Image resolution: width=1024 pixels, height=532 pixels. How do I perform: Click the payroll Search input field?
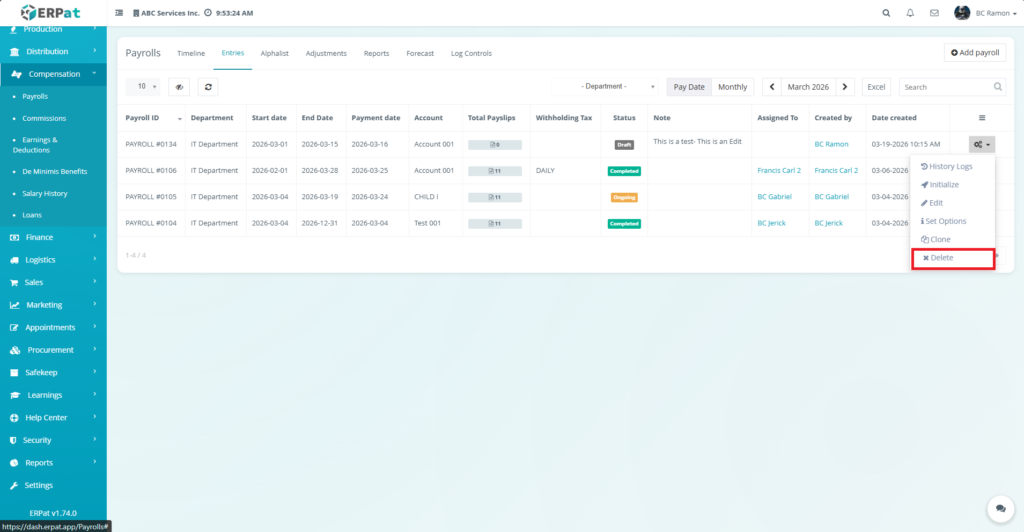pos(945,87)
